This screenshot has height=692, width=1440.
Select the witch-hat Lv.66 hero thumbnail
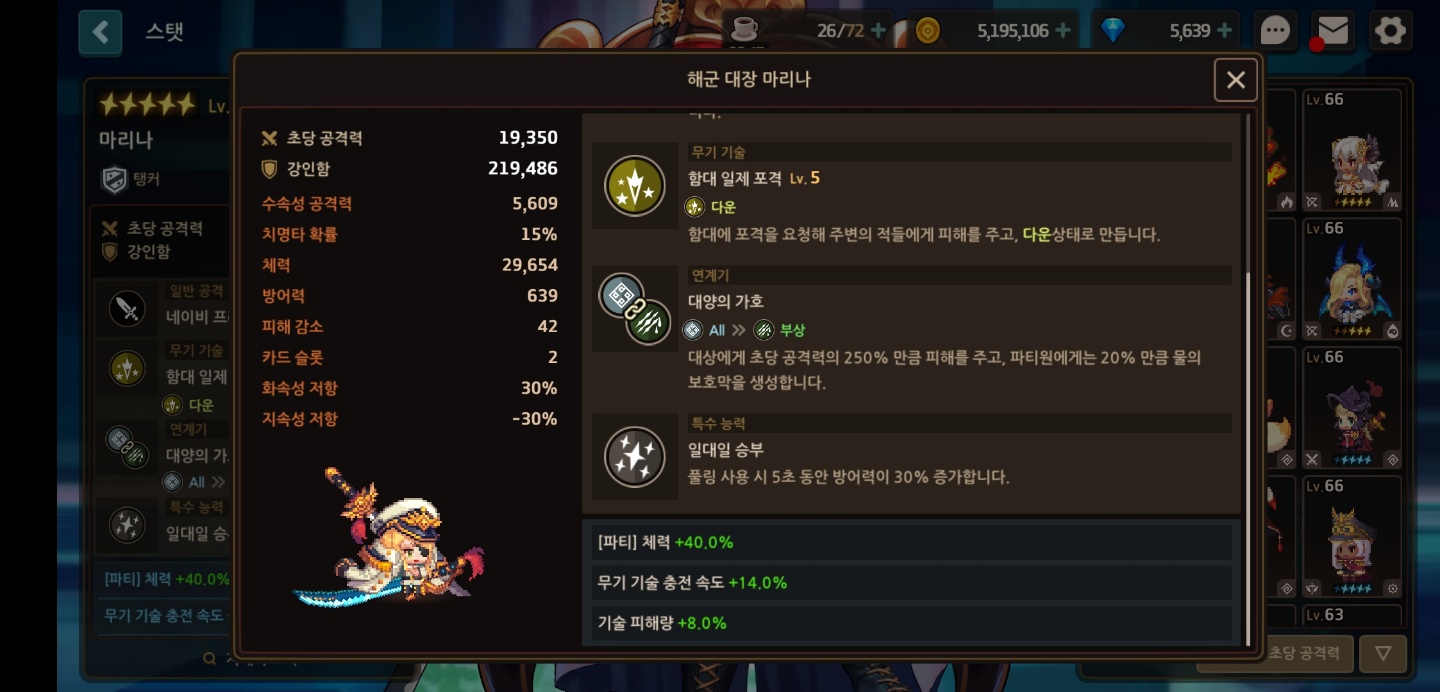click(x=1352, y=408)
